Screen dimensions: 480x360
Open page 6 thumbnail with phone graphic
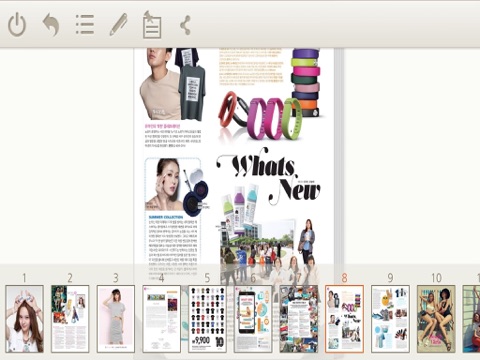(x=253, y=319)
